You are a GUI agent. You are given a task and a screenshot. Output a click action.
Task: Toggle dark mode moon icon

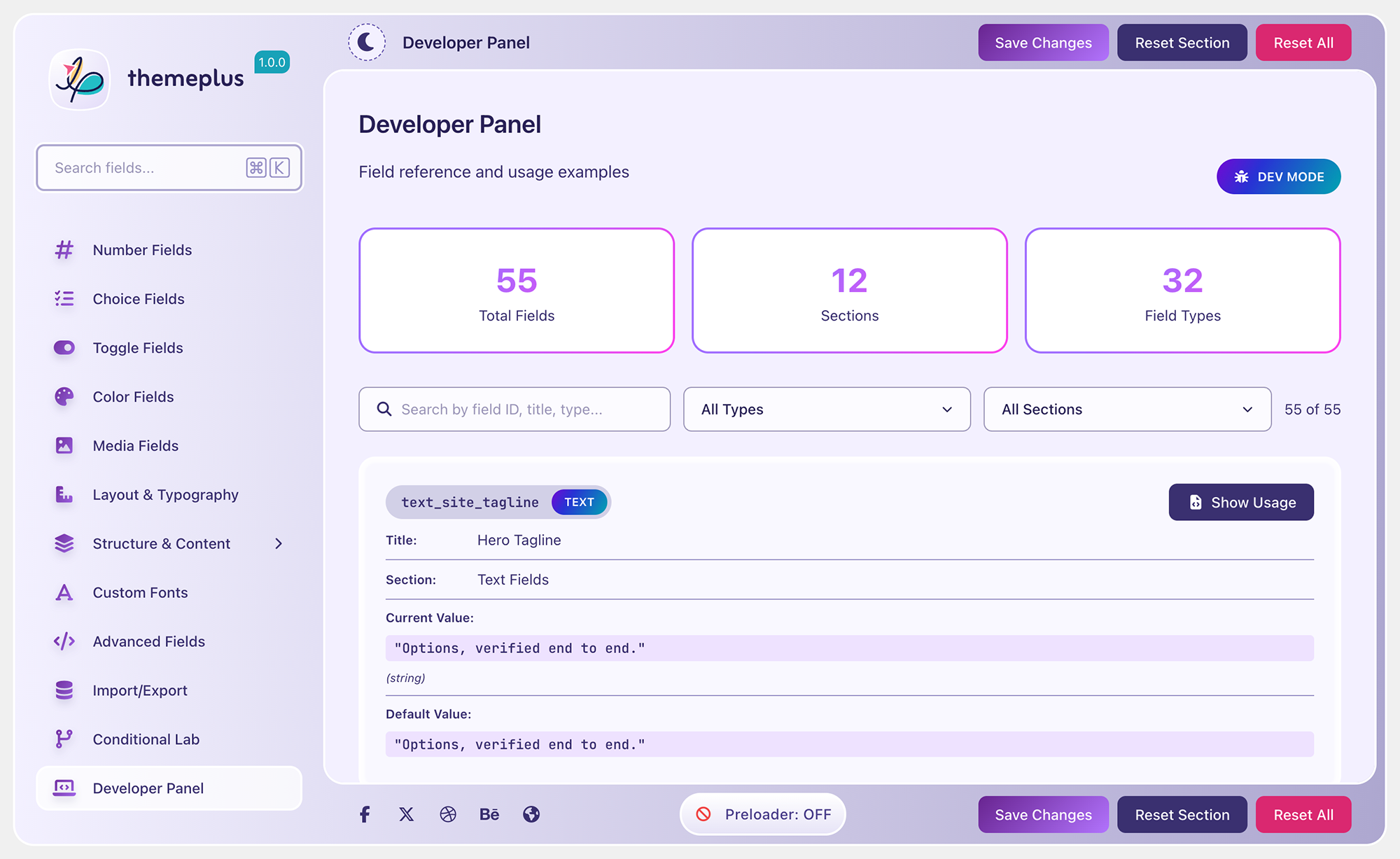click(x=367, y=43)
